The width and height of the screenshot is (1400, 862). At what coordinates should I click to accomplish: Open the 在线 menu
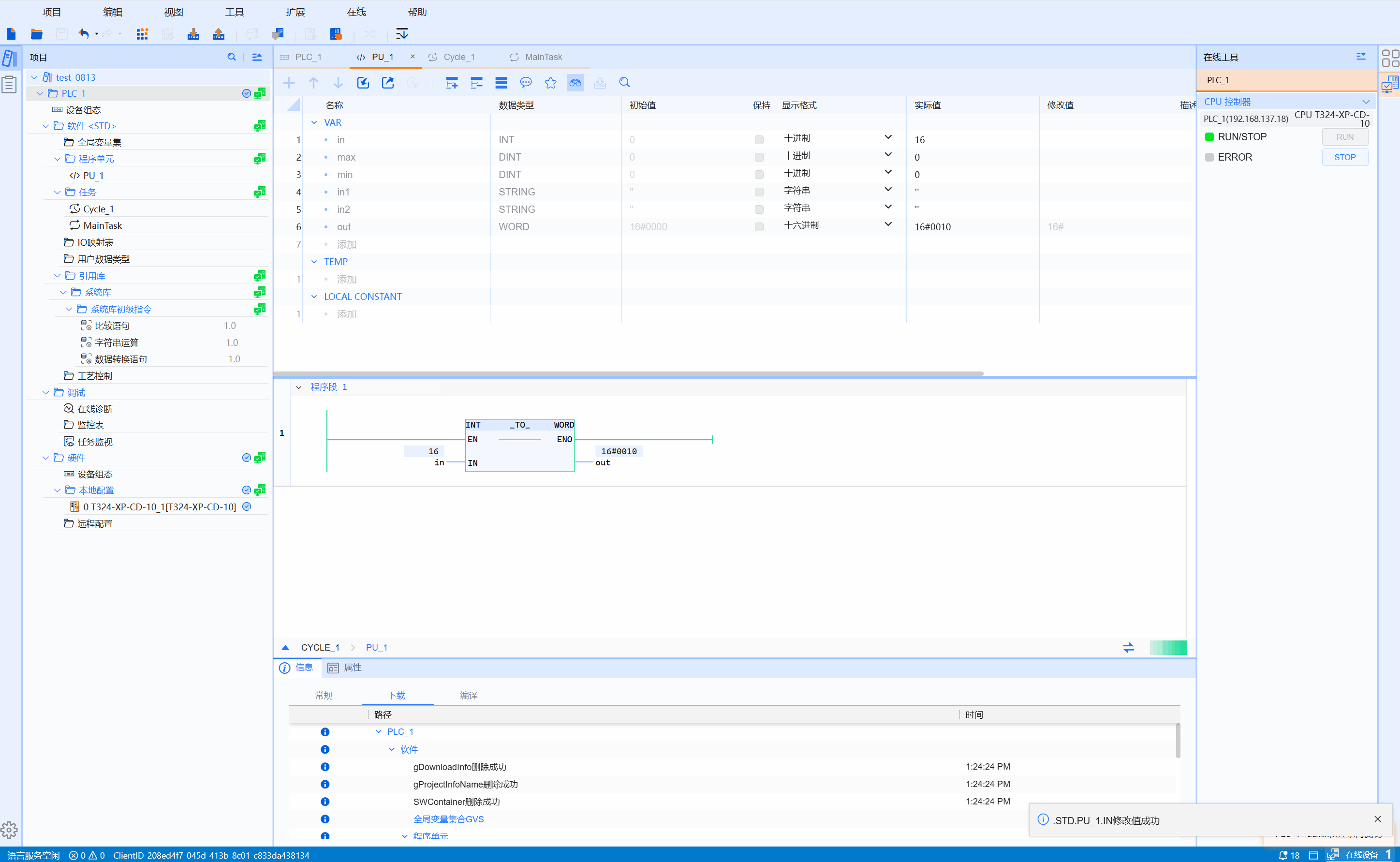pos(356,12)
